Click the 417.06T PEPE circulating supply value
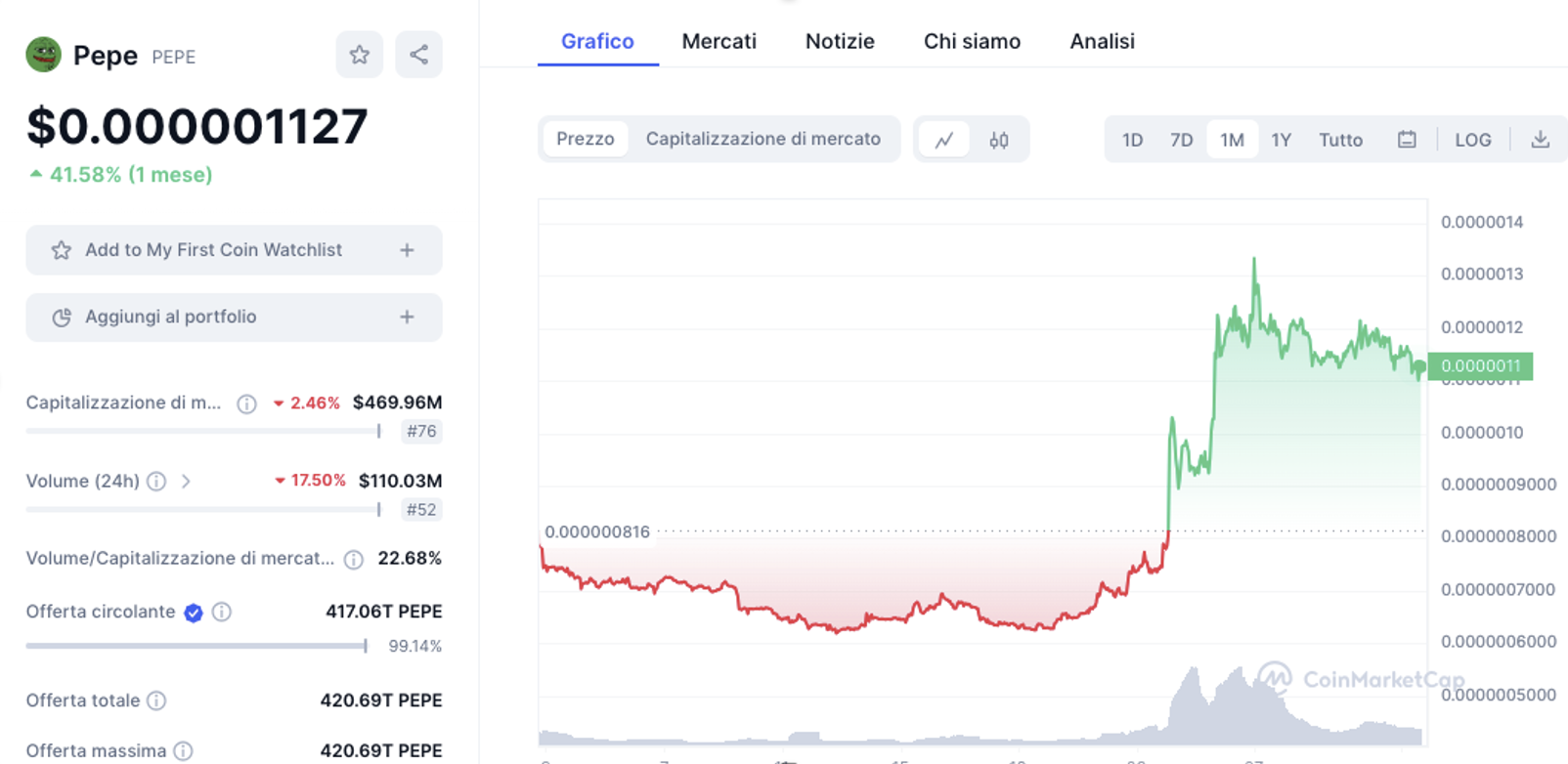1568x764 pixels. 383,612
